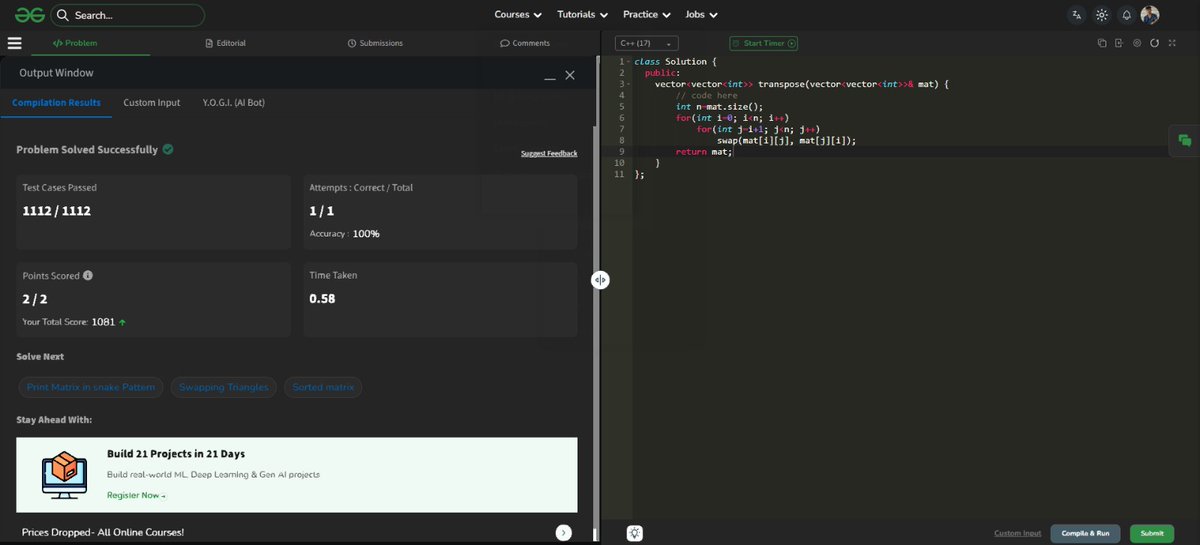Screen dimensions: 1200x545
Task: Switch to the Problem tab
Action: pyautogui.click(x=75, y=43)
